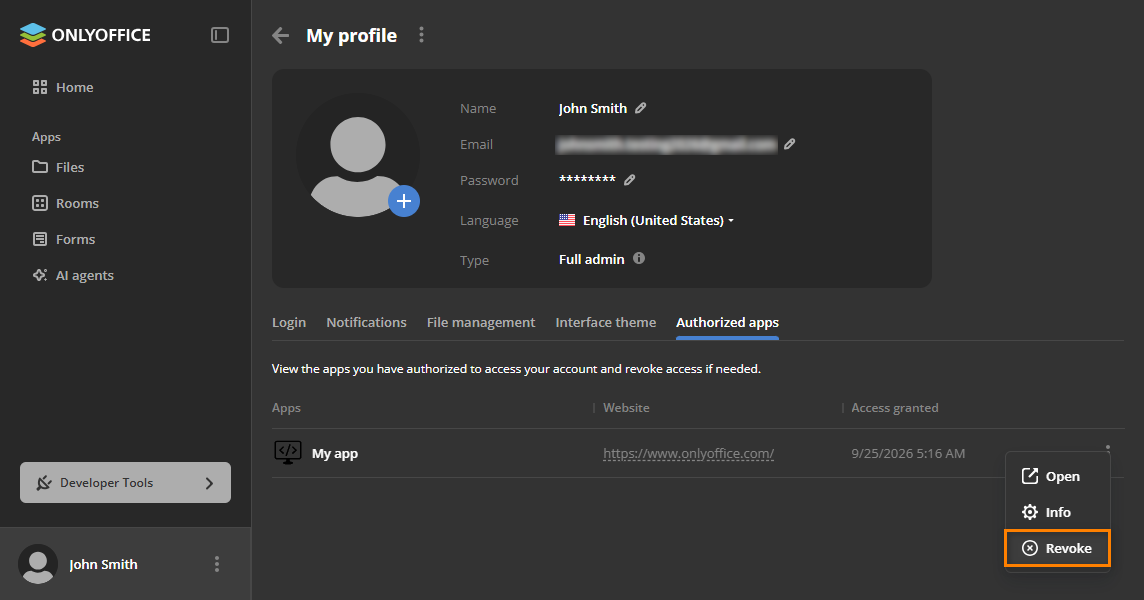Edit email using the pencil icon
Viewport: 1144px width, 600px height.
click(x=789, y=145)
